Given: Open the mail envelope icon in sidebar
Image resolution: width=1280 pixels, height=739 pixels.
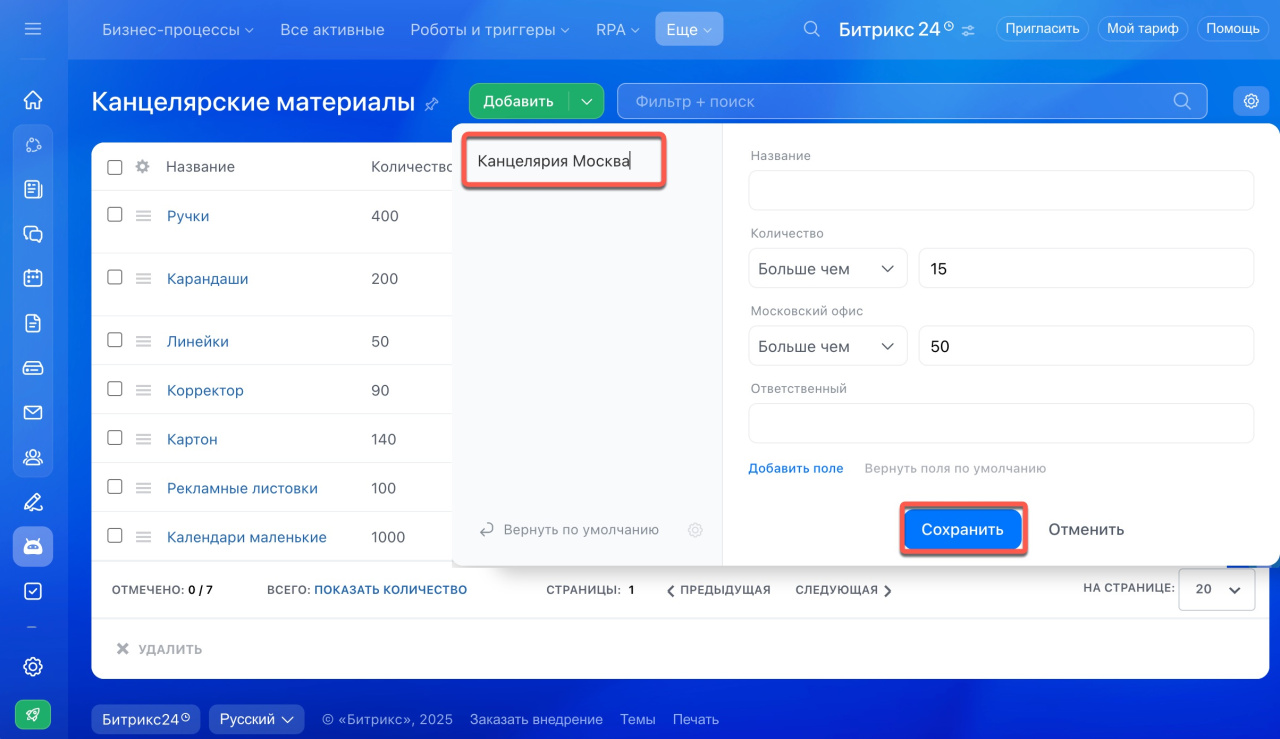Looking at the screenshot, I should 33,412.
